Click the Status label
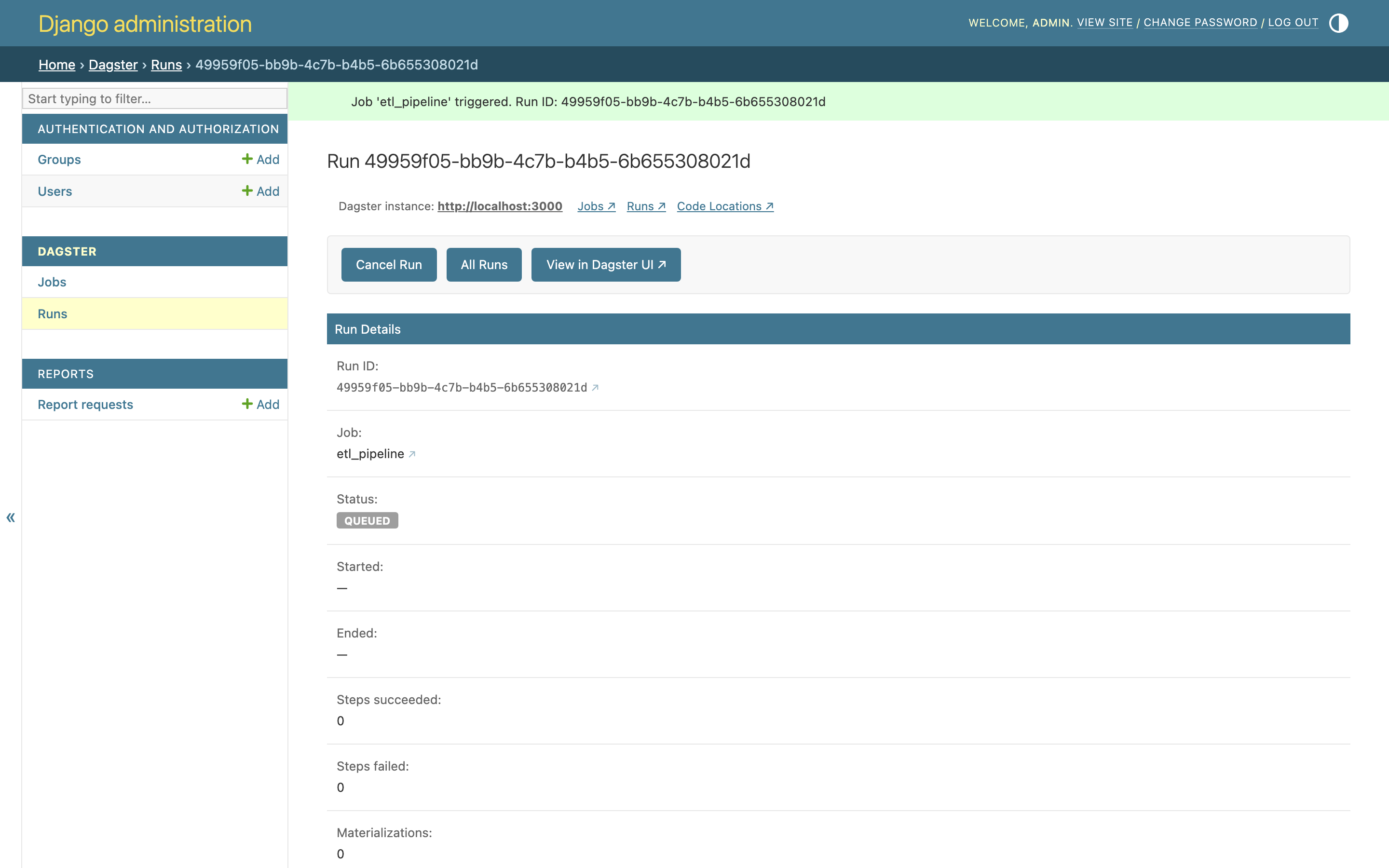 357,499
